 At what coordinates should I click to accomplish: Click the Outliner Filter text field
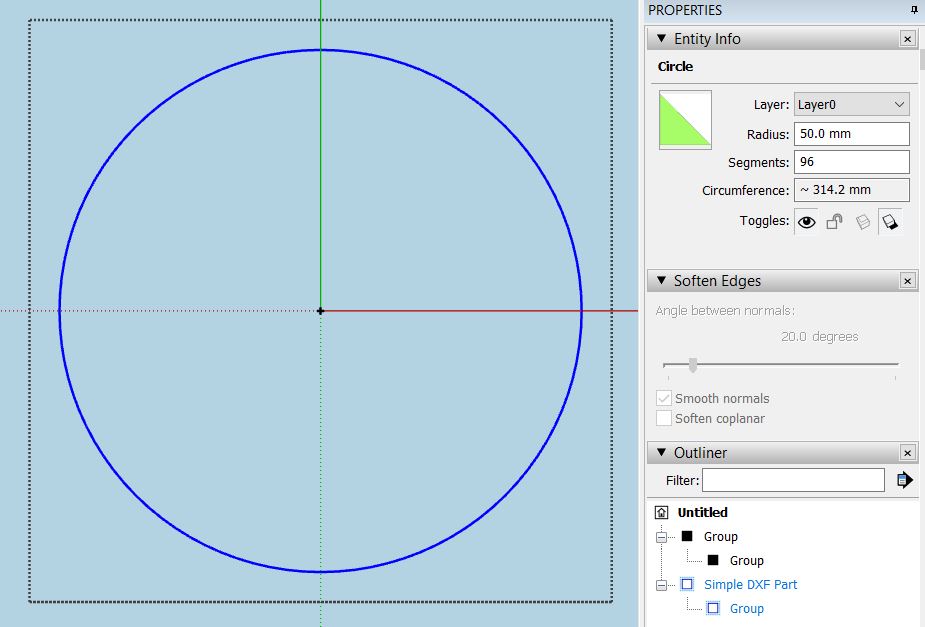click(793, 480)
